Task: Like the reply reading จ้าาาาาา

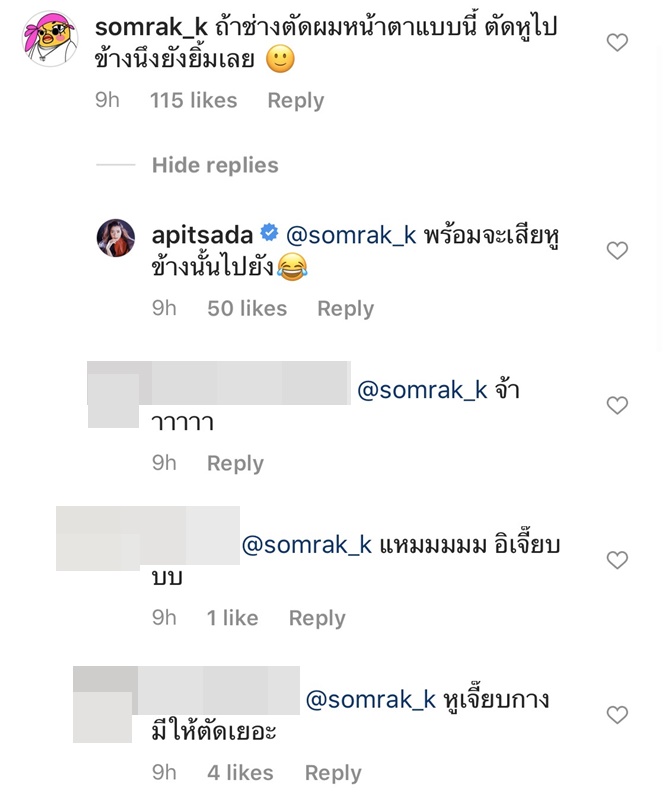Action: pyautogui.click(x=617, y=405)
